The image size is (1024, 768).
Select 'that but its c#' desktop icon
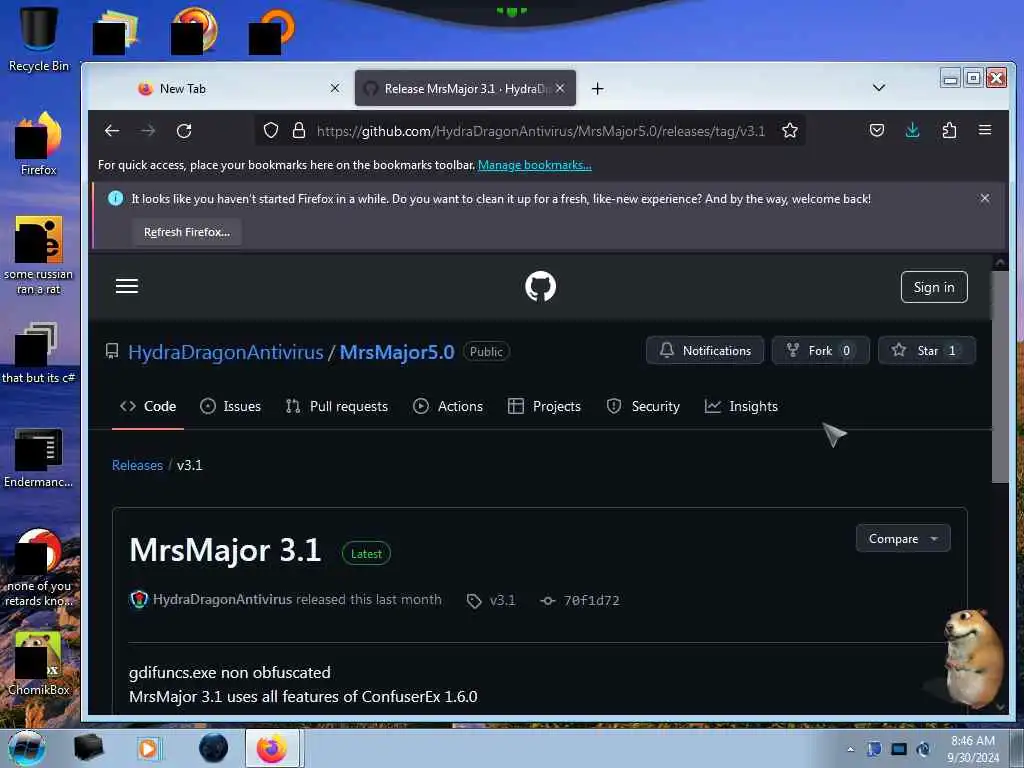tap(39, 353)
